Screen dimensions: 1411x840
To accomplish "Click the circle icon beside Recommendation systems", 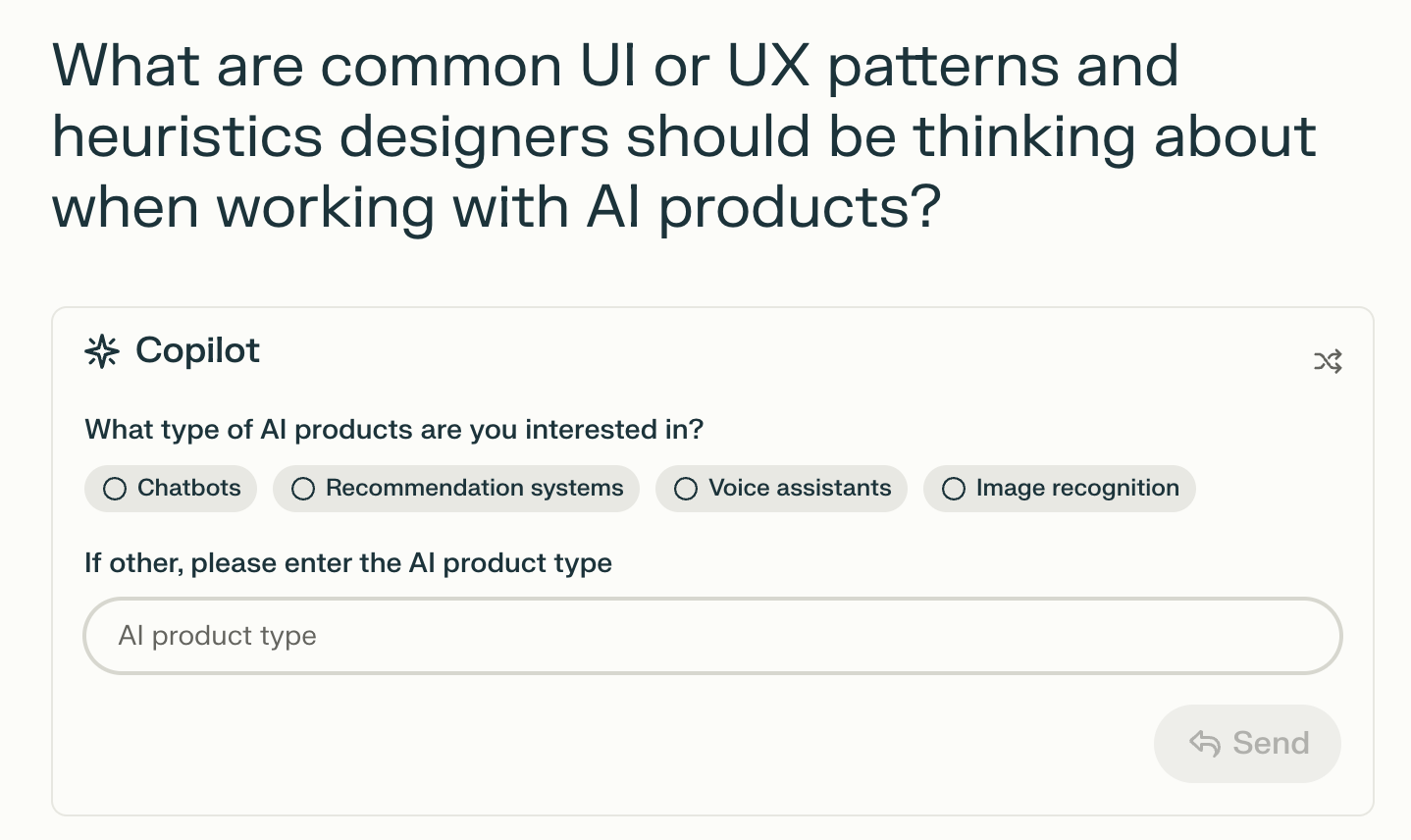I will [x=303, y=489].
